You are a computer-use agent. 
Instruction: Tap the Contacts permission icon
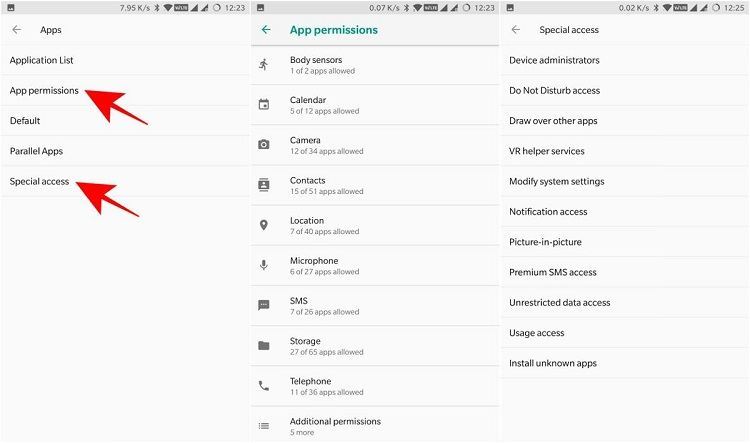coord(264,185)
